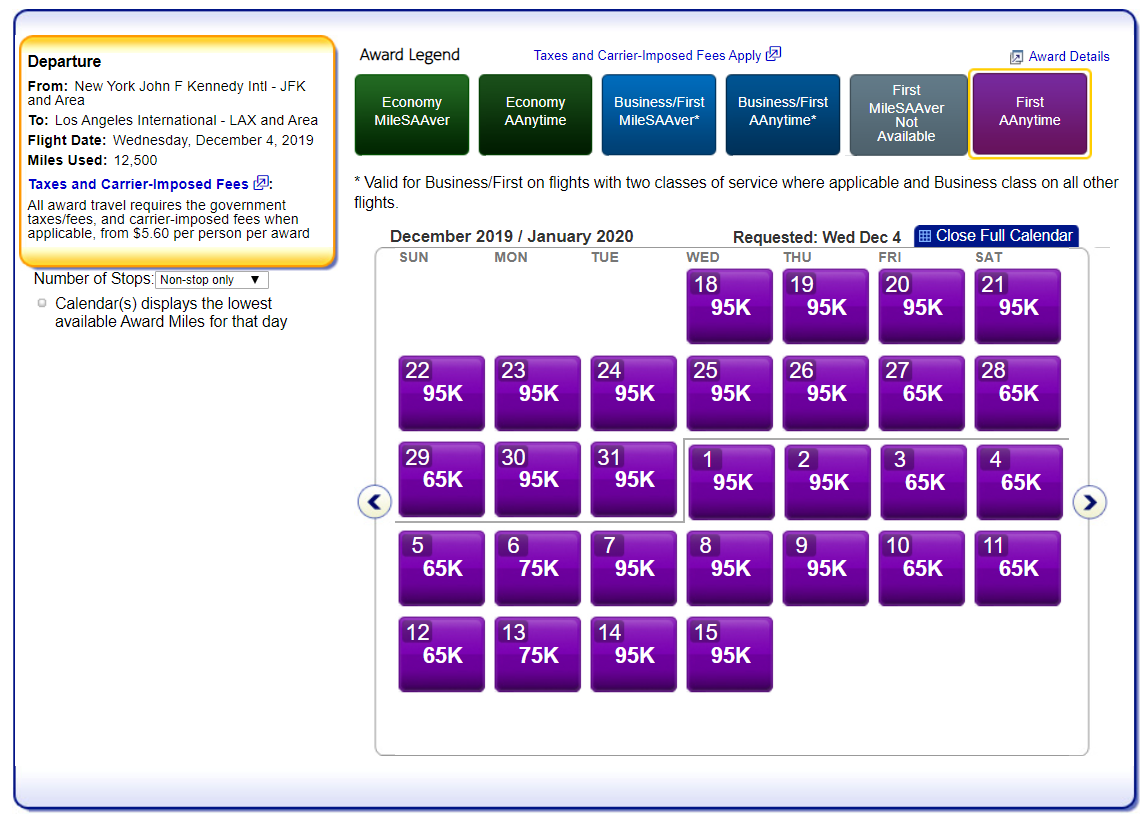This screenshot has height=821, width=1145.
Task: Close the full calendar view
Action: [1004, 236]
